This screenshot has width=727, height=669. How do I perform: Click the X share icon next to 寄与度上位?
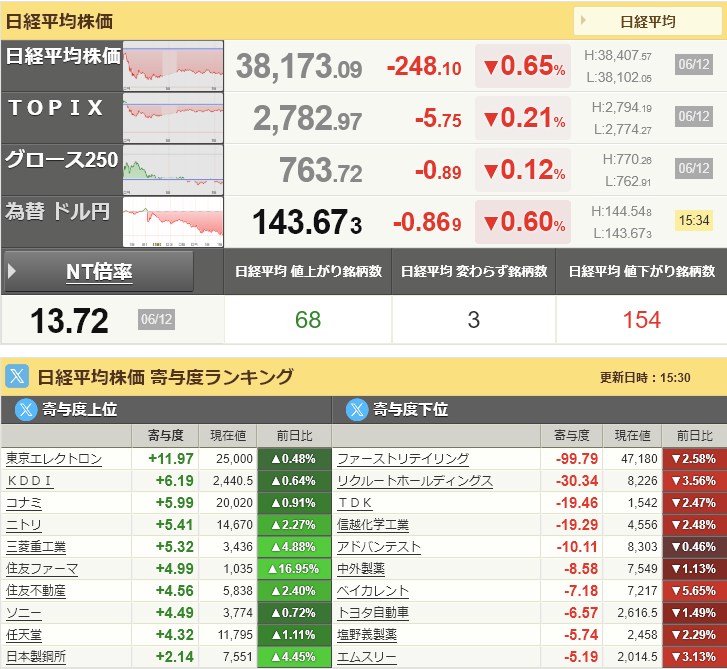[x=26, y=410]
